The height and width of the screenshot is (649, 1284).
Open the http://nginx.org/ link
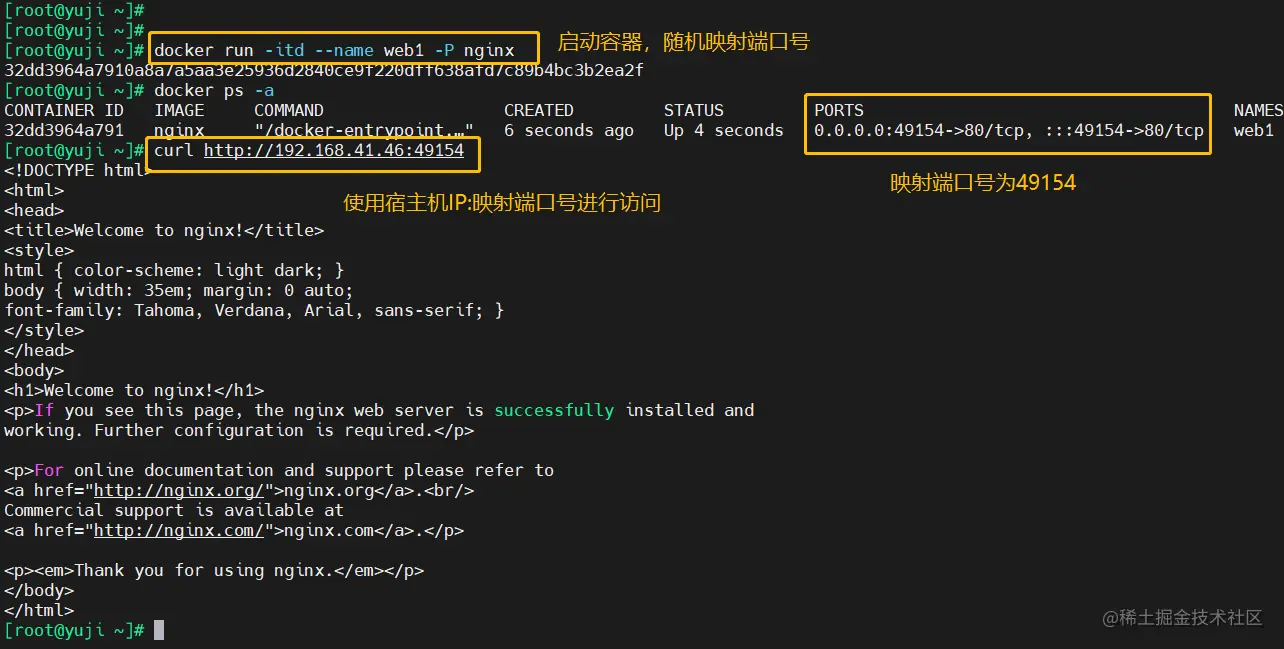pyautogui.click(x=179, y=490)
